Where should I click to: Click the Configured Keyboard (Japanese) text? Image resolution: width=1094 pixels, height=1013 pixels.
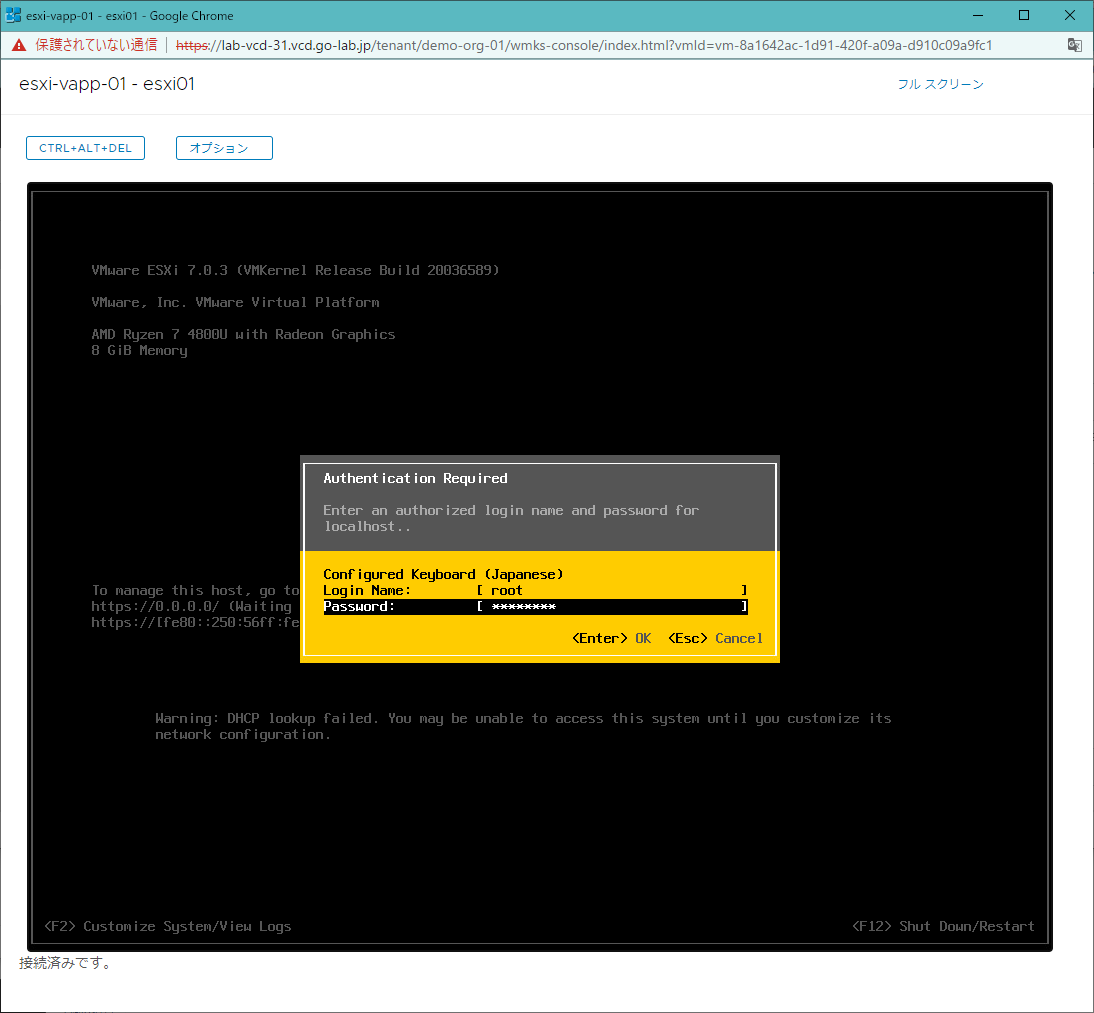click(x=443, y=574)
